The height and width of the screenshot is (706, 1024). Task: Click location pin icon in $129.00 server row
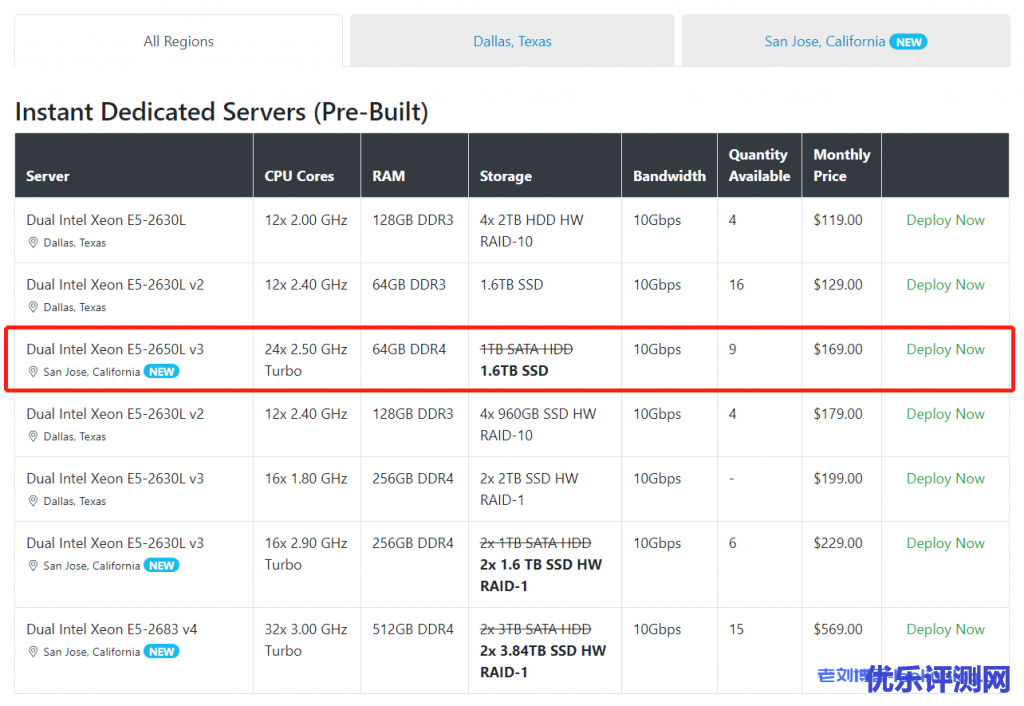tap(33, 308)
